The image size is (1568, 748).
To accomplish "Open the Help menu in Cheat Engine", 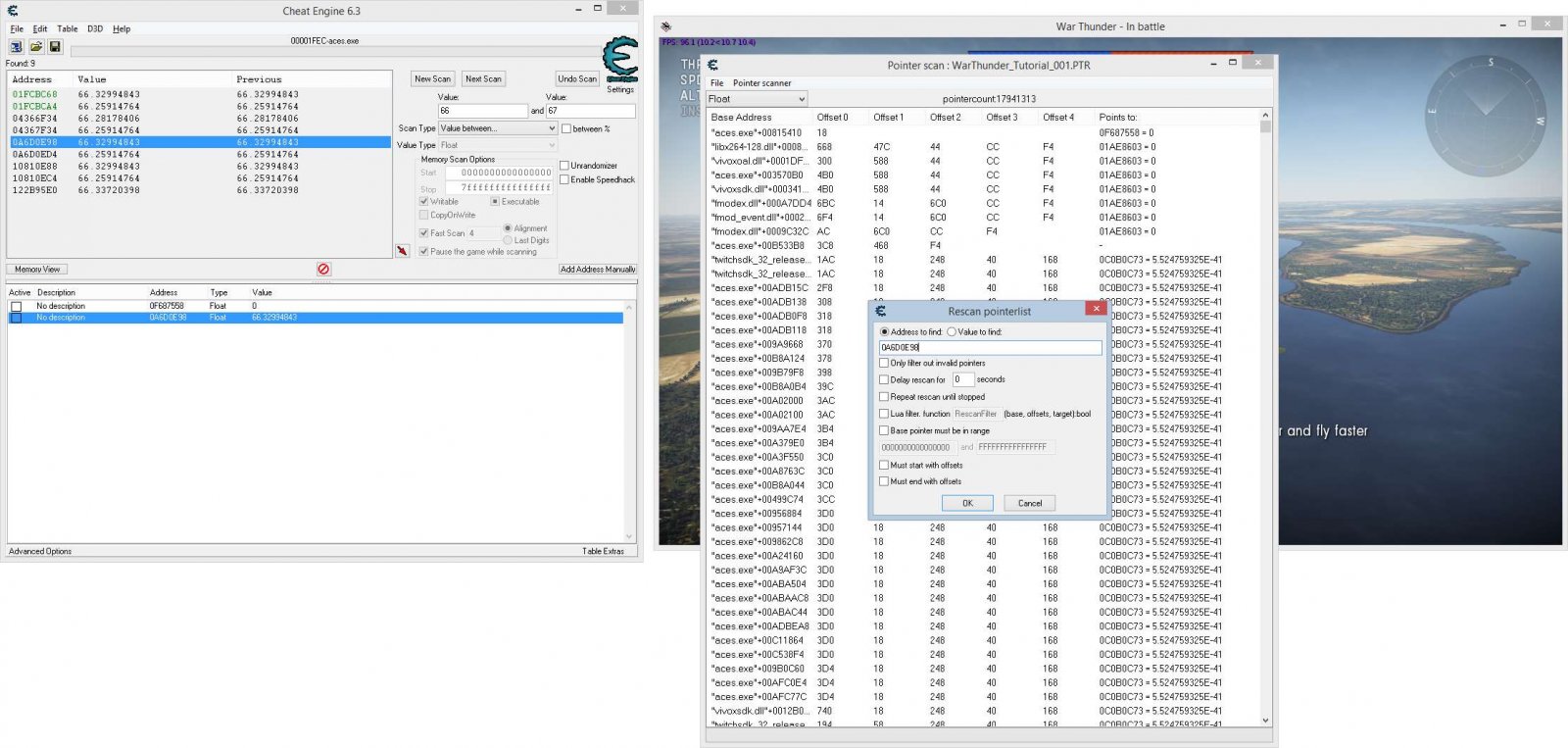I will [x=122, y=28].
